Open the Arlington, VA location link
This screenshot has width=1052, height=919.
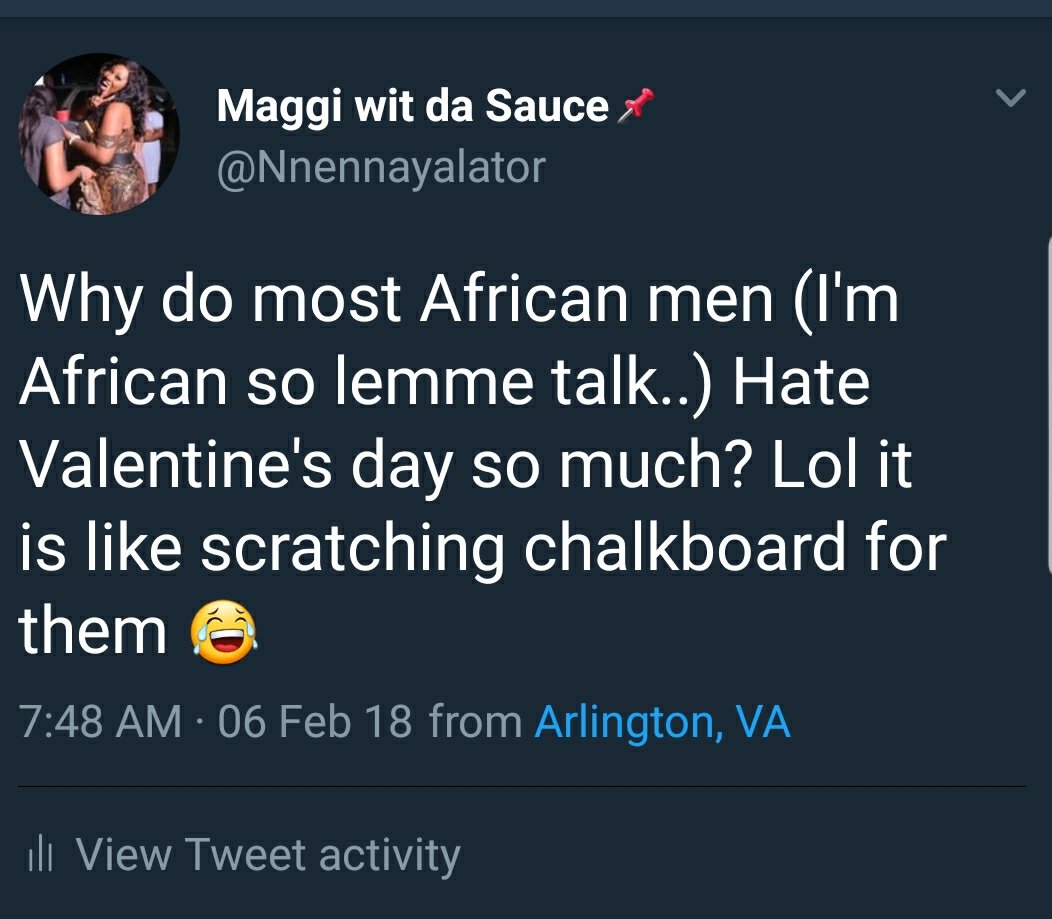point(662,721)
